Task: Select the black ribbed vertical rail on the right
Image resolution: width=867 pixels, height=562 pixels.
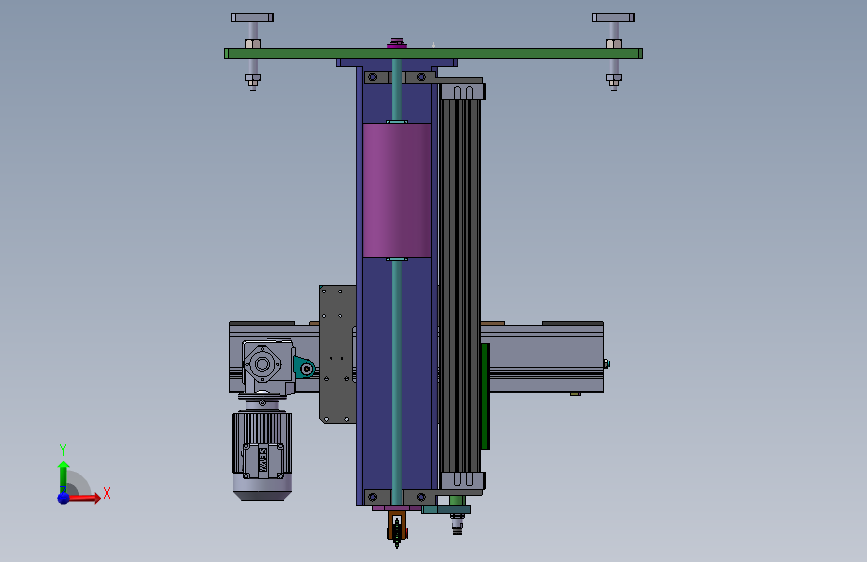Action: click(461, 285)
